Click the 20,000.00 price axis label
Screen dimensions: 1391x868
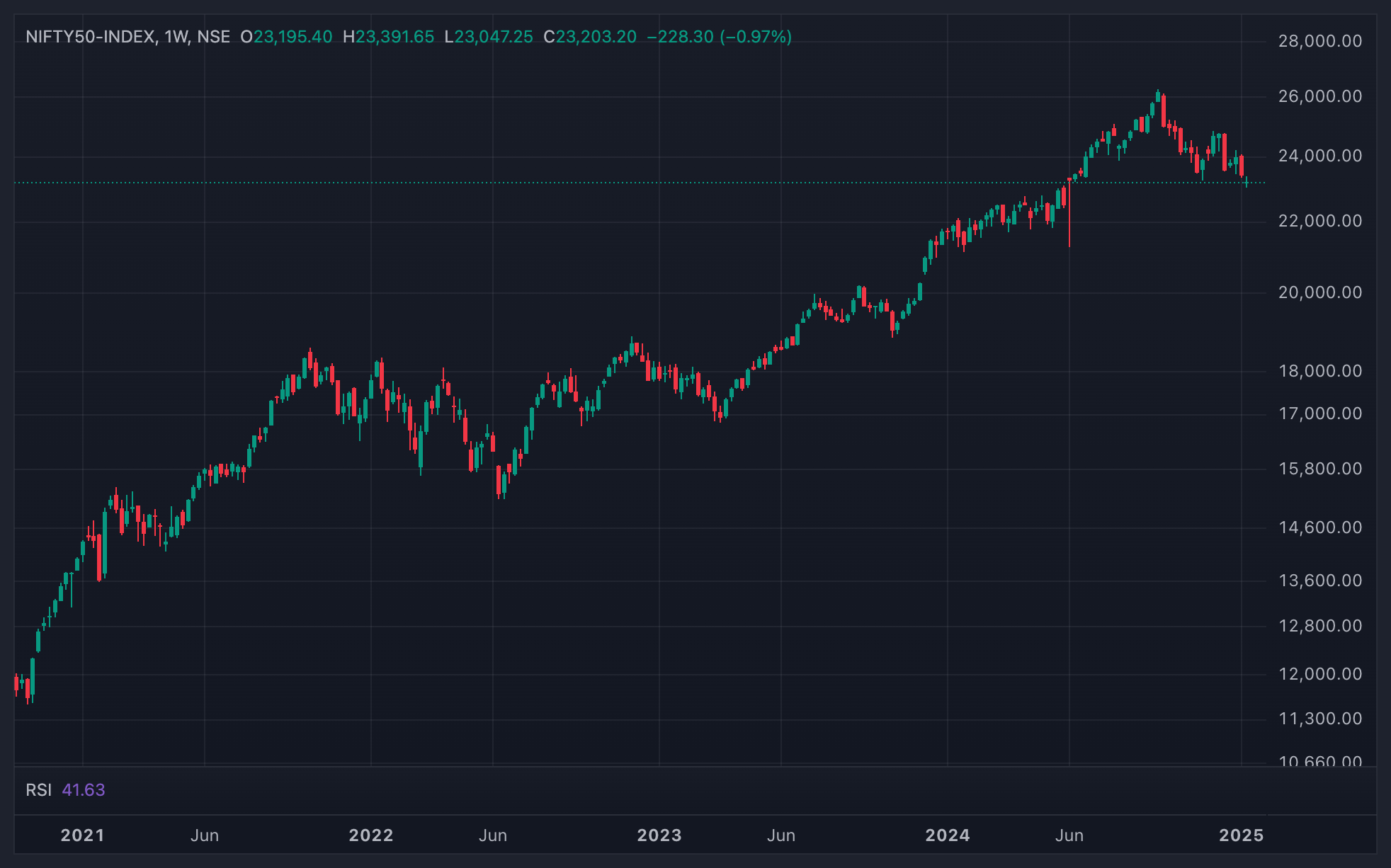pos(1320,292)
